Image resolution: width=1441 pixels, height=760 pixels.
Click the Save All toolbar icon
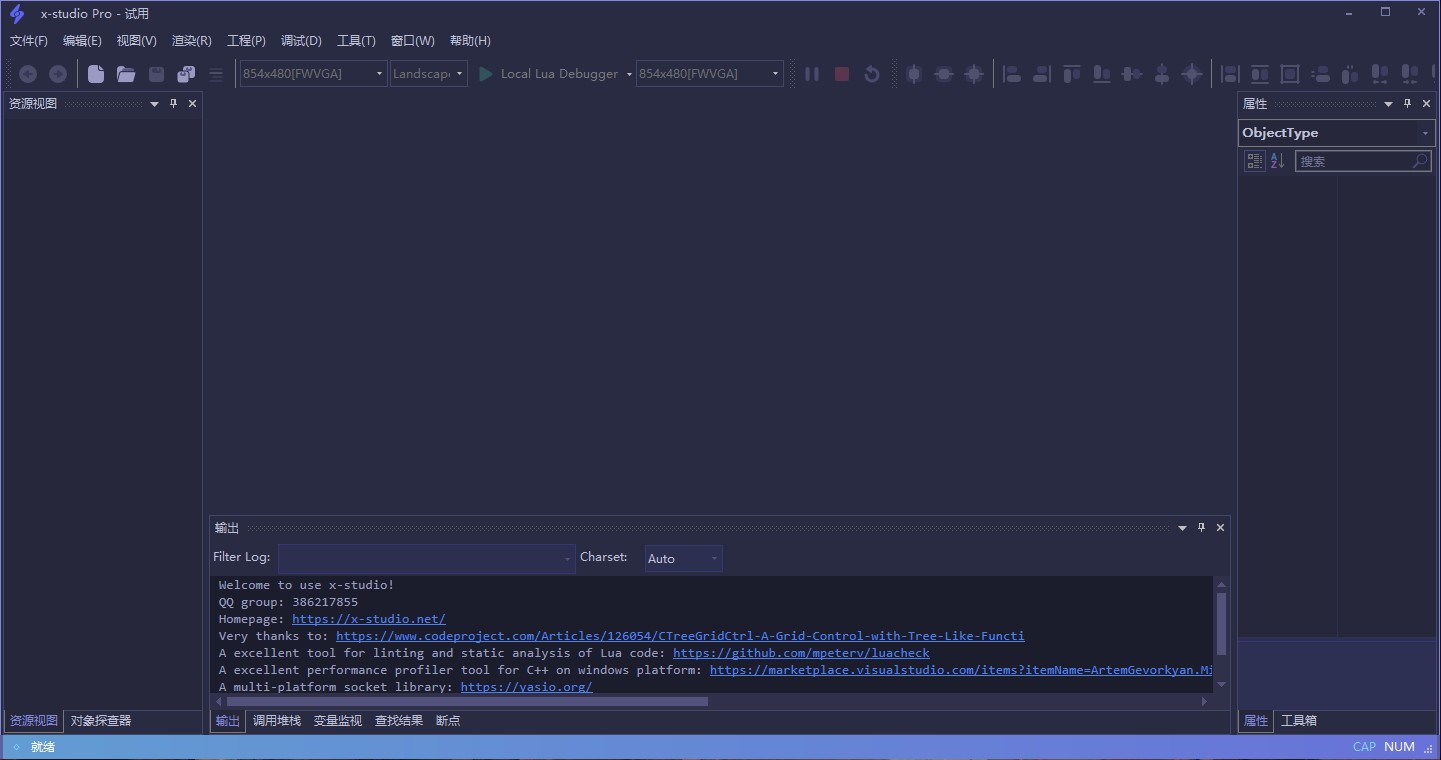click(186, 74)
